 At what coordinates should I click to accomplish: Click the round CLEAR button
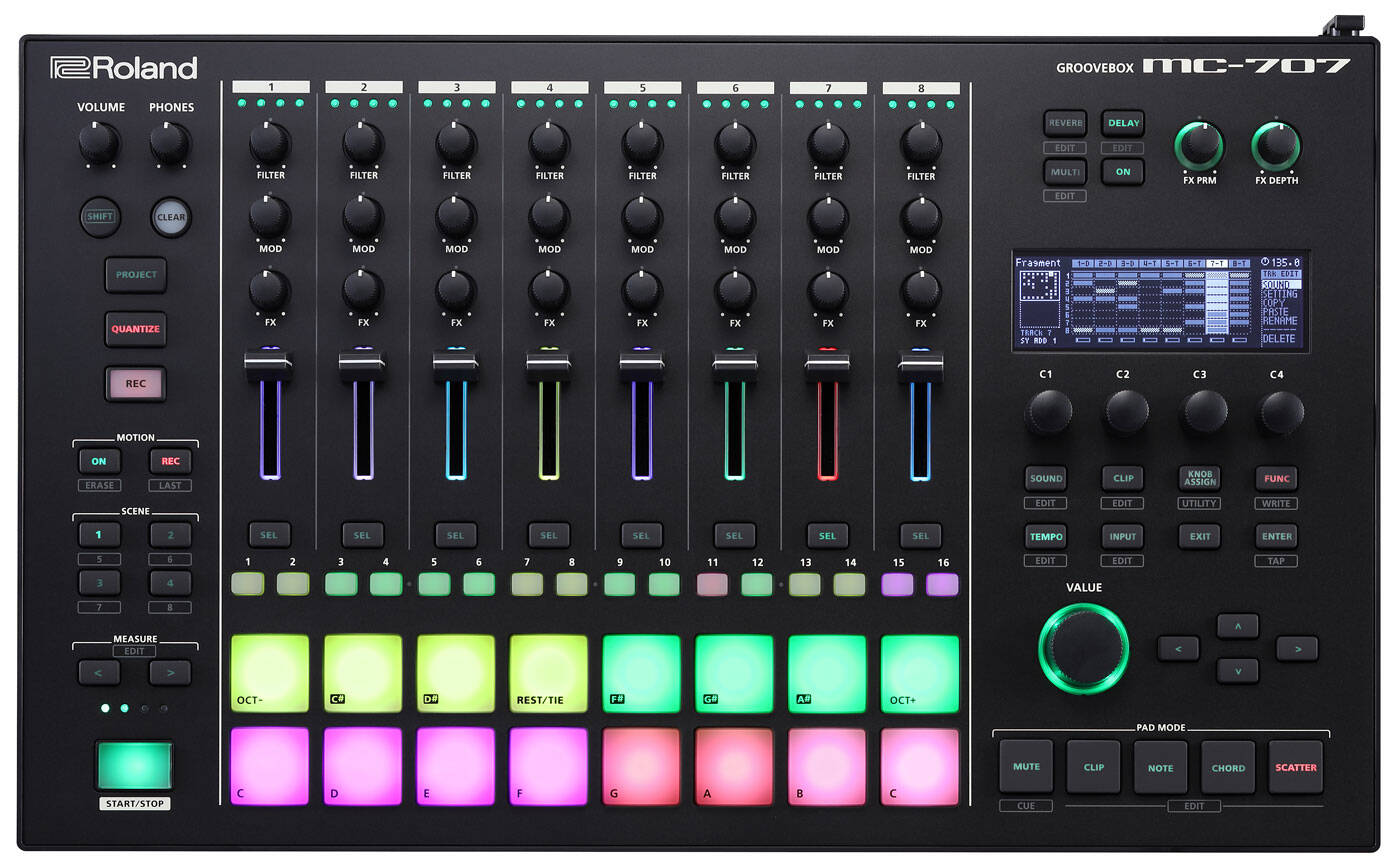[171, 216]
